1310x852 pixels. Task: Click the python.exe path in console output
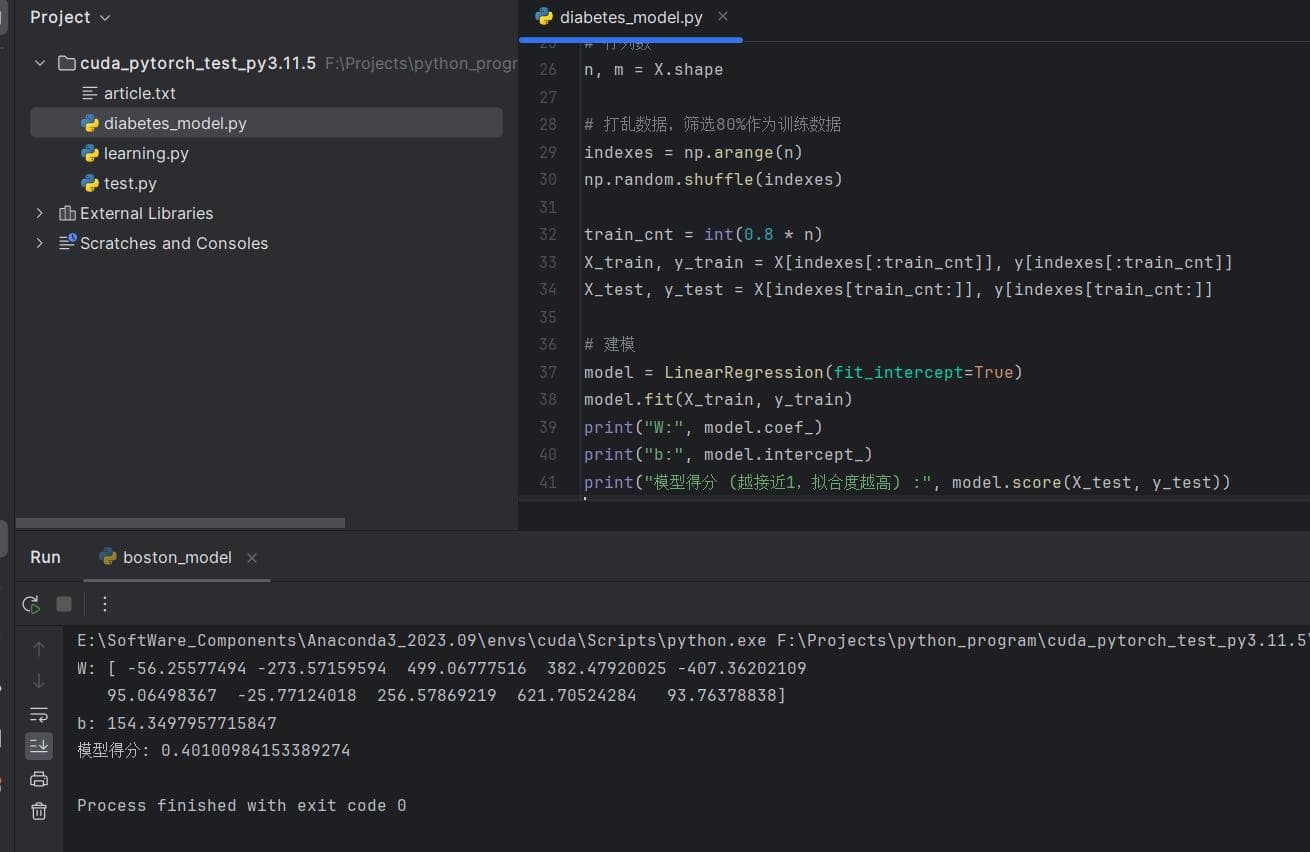(421, 640)
